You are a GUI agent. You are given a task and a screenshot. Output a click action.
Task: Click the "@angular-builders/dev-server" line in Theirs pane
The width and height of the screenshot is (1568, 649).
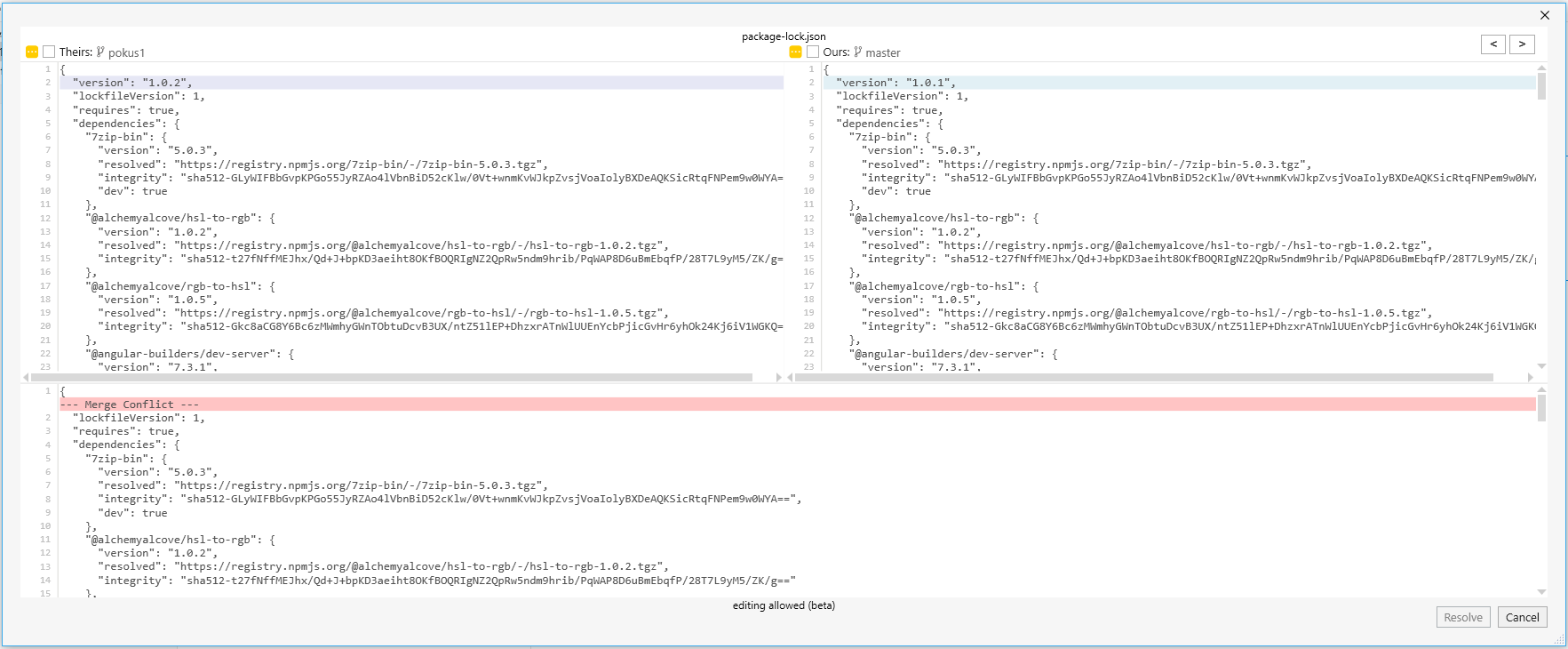190,354
